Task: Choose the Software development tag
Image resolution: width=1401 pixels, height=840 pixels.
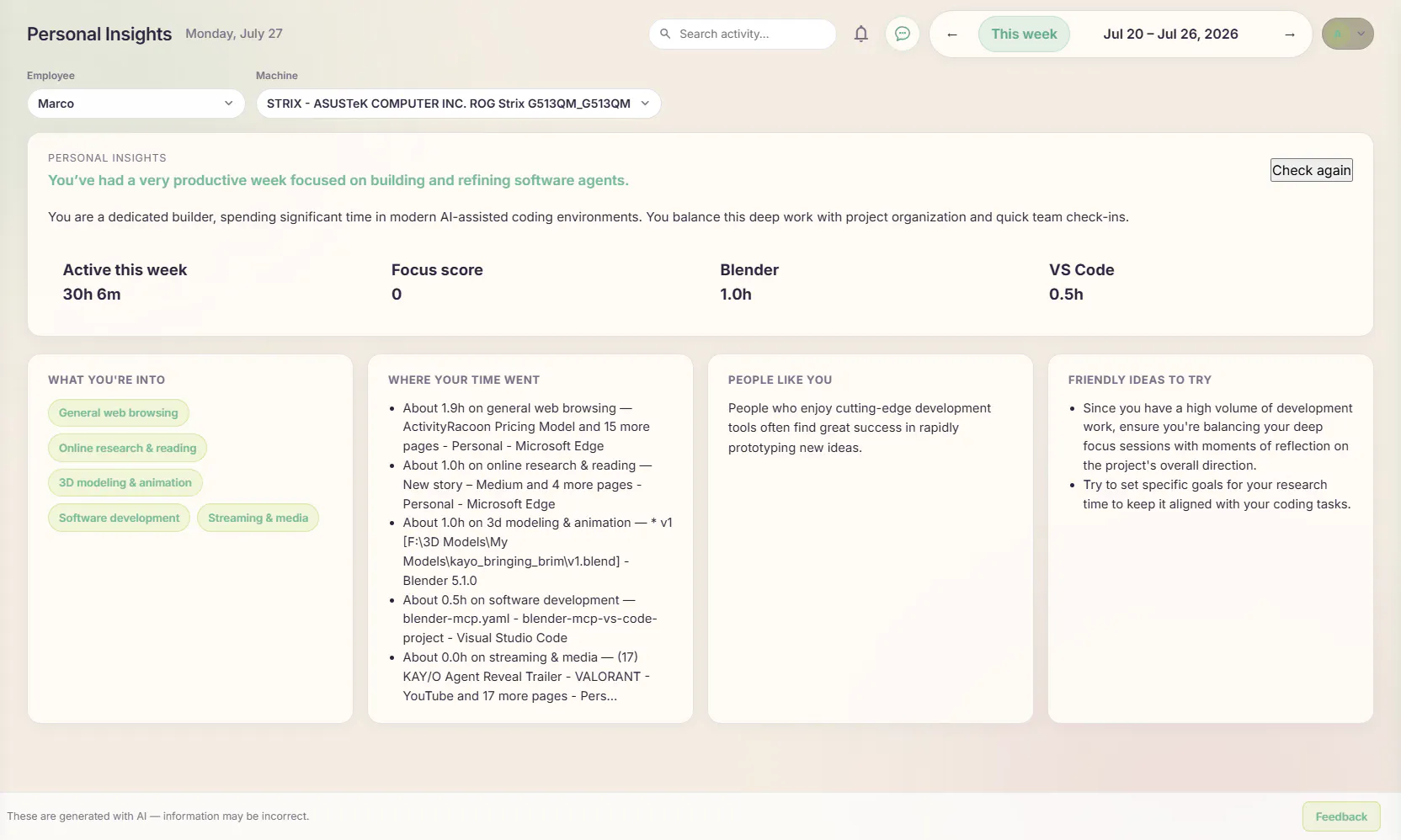Action: pos(119,518)
